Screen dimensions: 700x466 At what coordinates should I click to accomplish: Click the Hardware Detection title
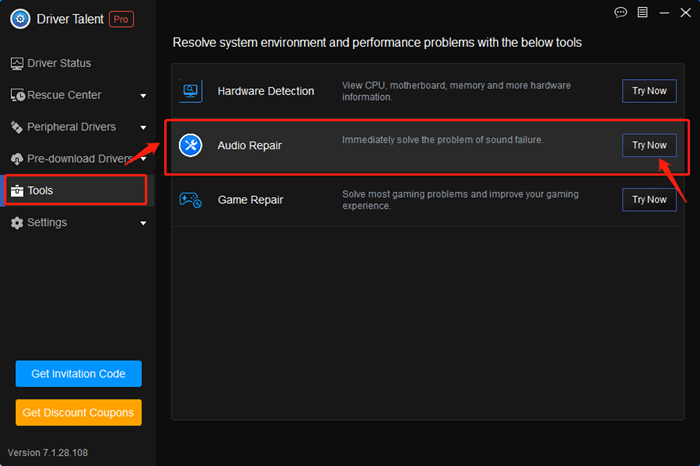point(266,91)
